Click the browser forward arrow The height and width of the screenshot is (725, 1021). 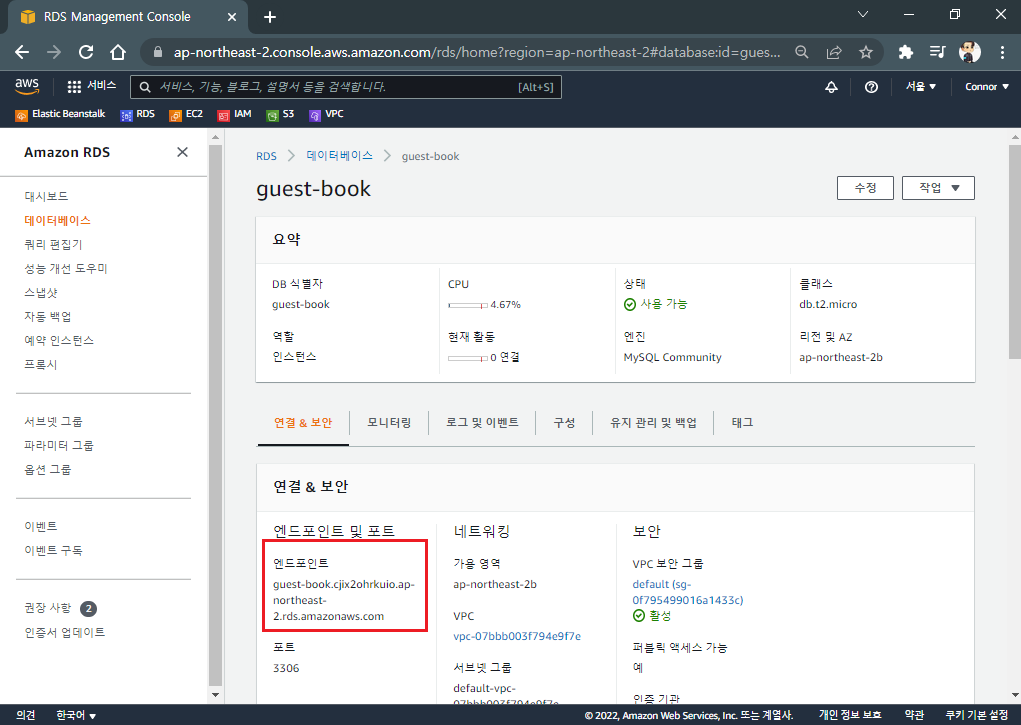coord(54,52)
